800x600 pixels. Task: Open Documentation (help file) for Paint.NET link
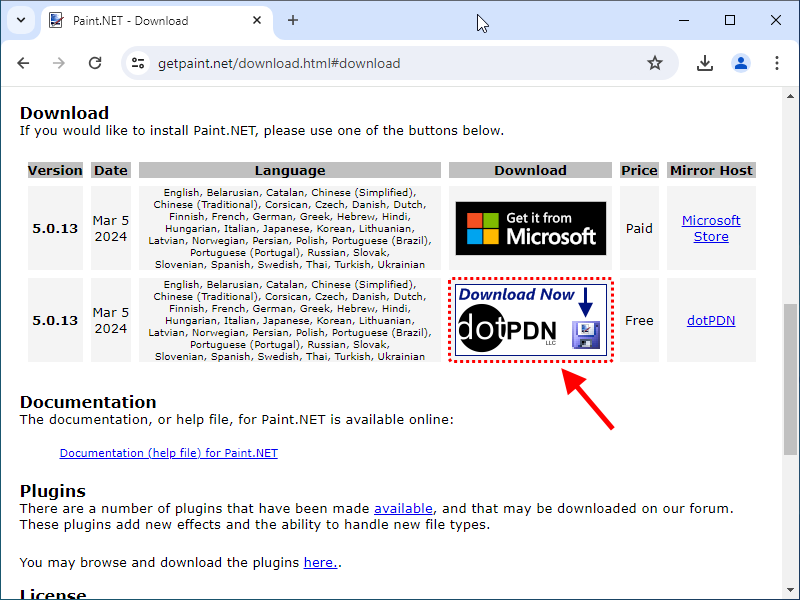[168, 453]
